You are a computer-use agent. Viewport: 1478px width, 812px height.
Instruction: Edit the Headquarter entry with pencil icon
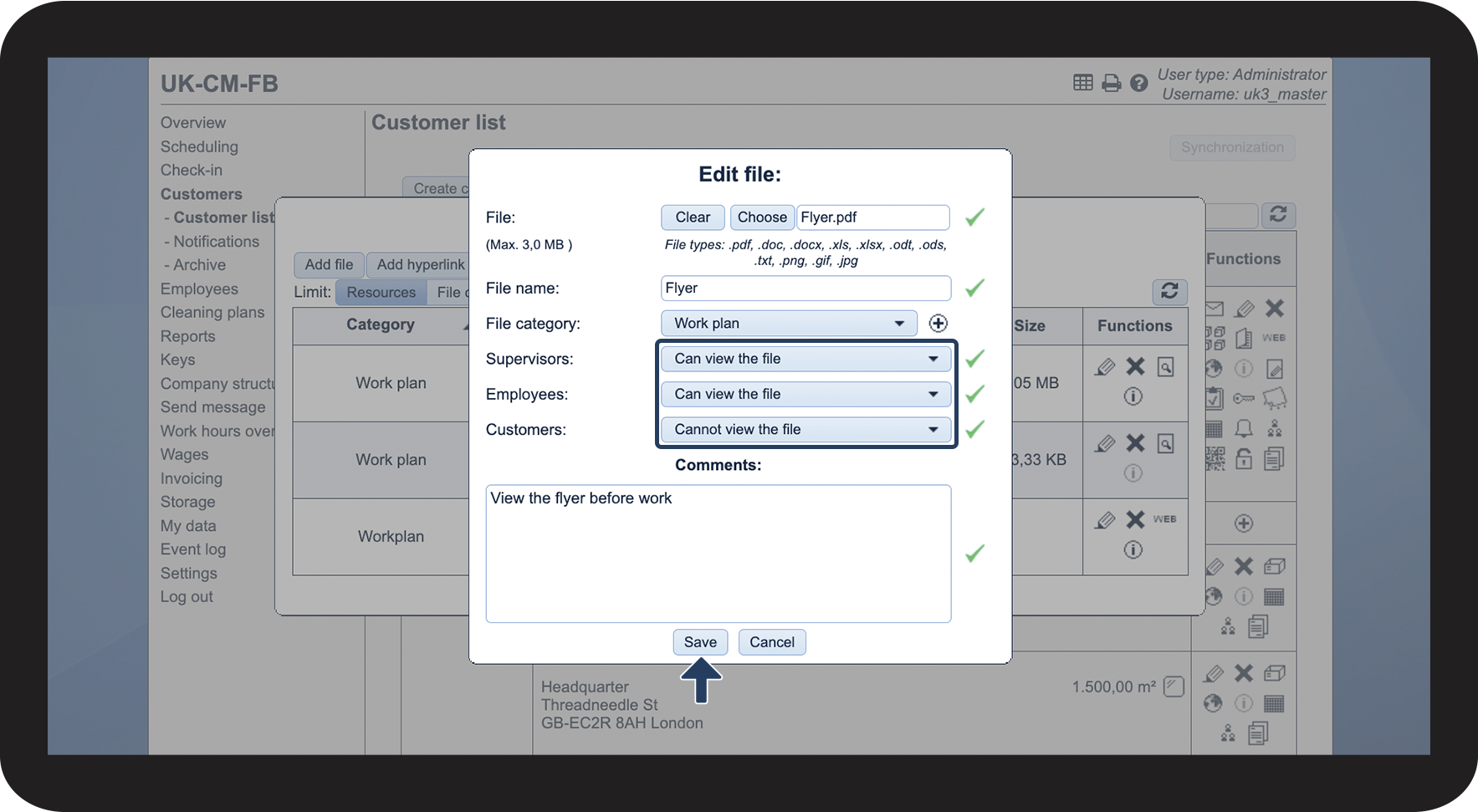click(x=1215, y=673)
